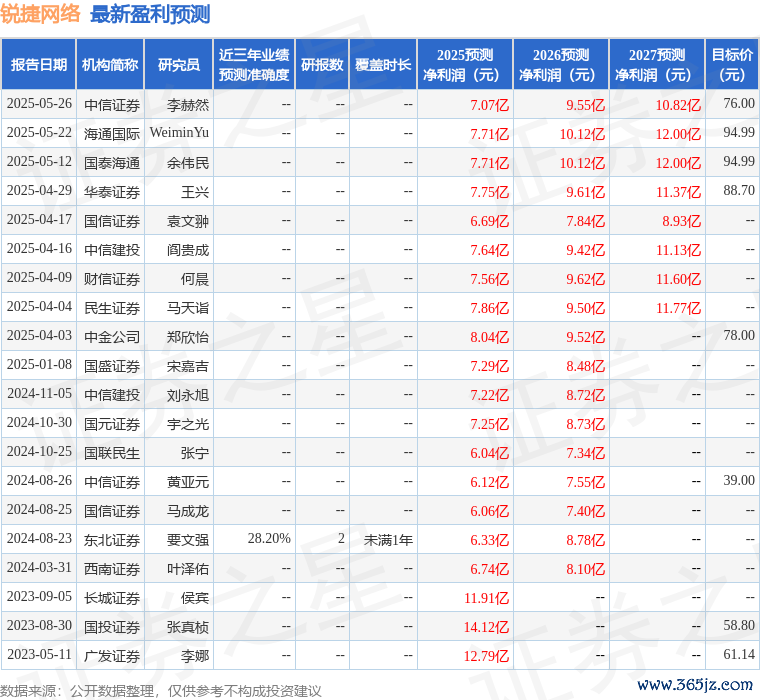The image size is (760, 700).
Task: Click the 研究员 column header
Action: (179, 64)
